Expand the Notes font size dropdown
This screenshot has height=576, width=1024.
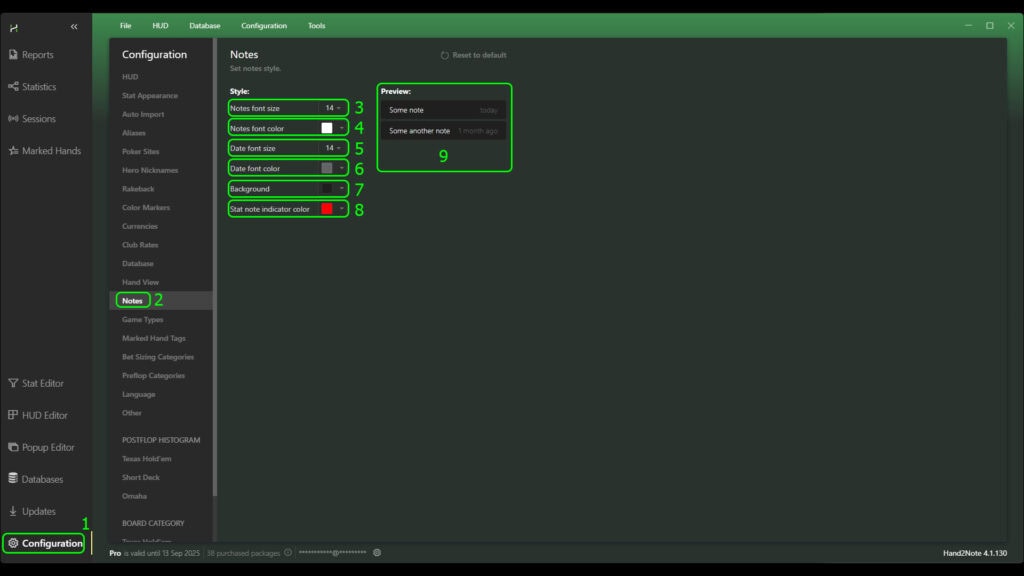339,108
